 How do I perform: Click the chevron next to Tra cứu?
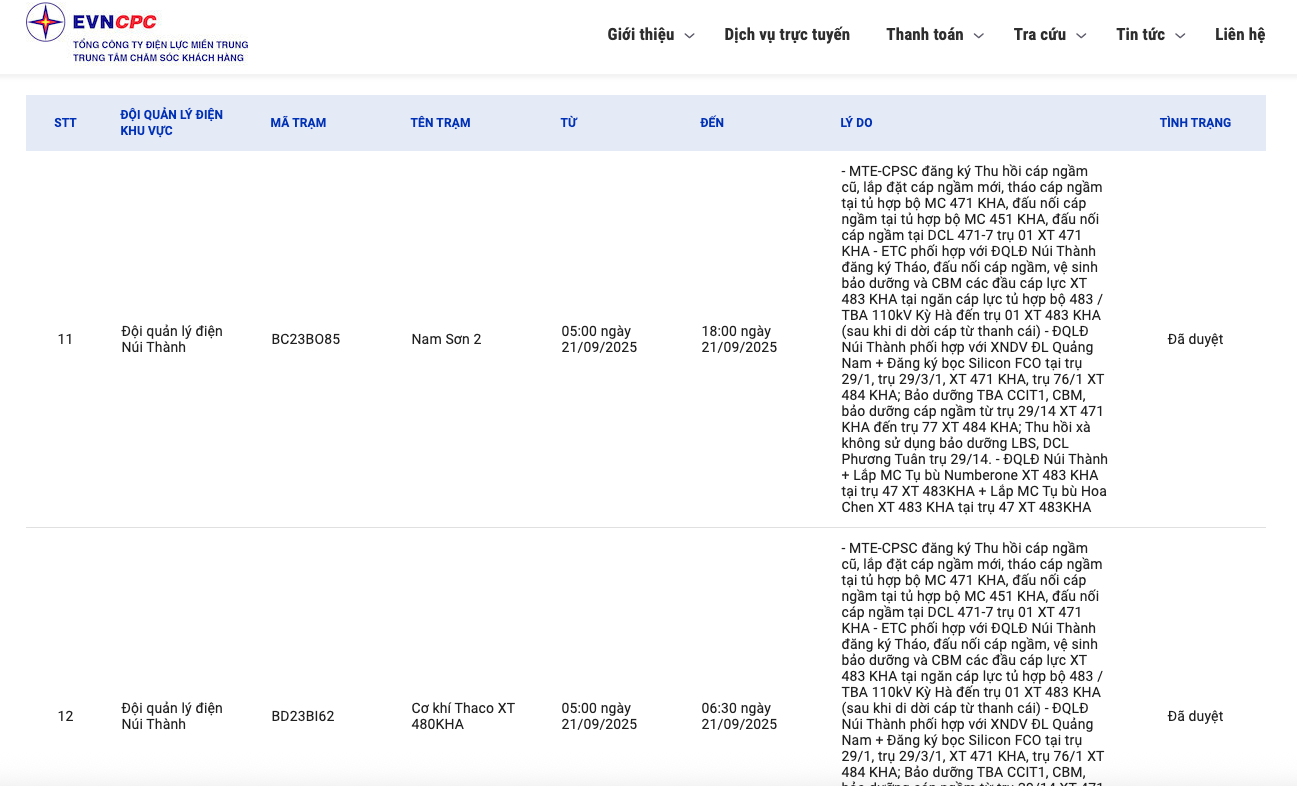pos(1081,36)
